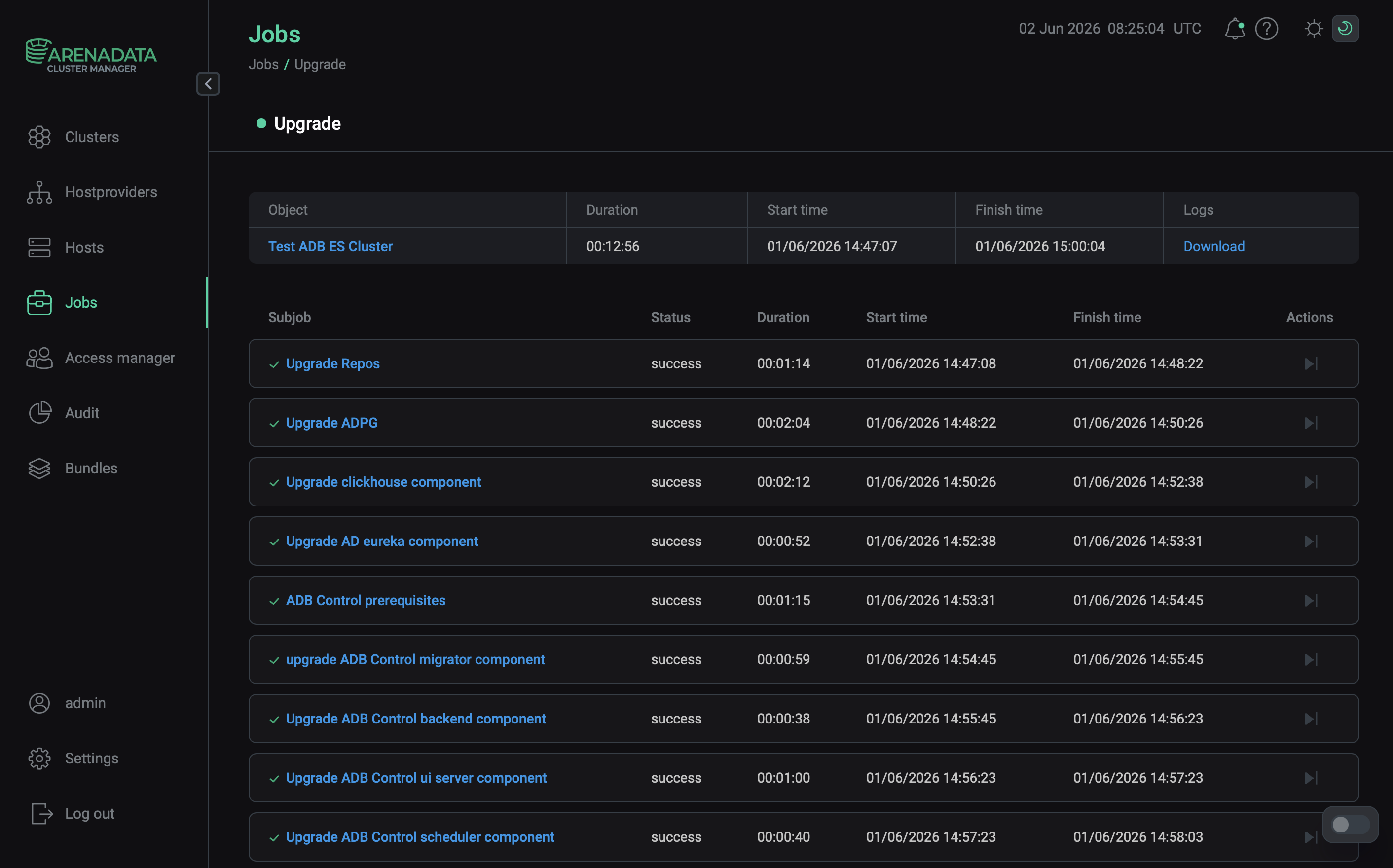Click duration 00:02:12 of clickhouse subjob
1393x868 pixels.
coord(783,482)
